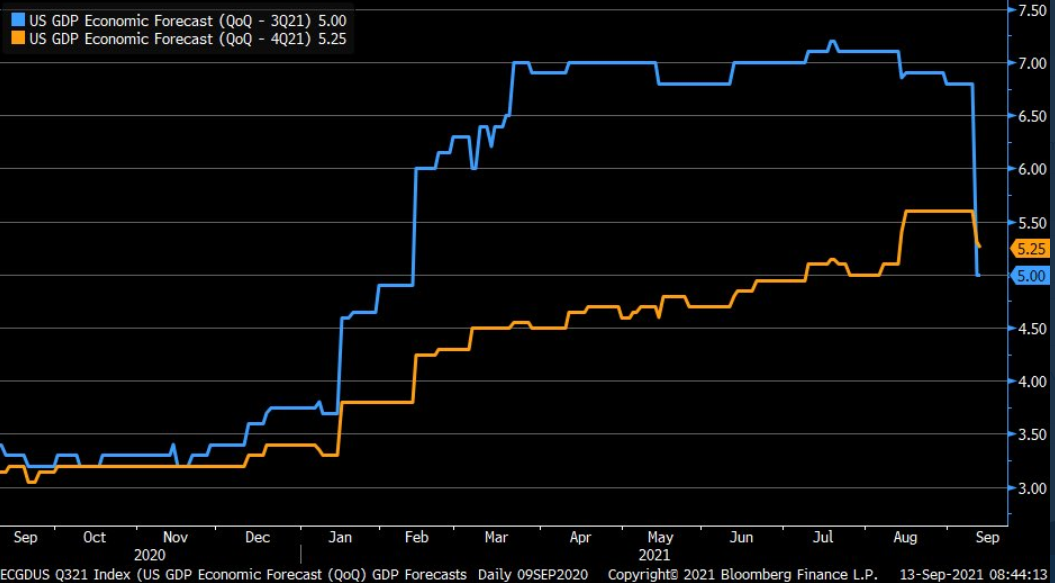Click the orange line's peak near 5.60
The width and height of the screenshot is (1055, 583).
point(939,211)
